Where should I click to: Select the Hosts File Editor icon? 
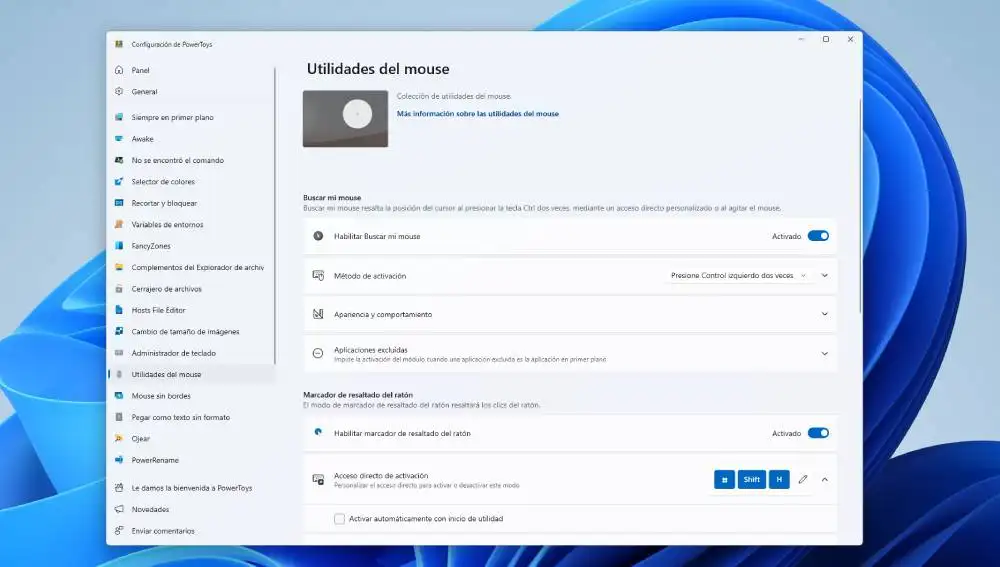pos(119,310)
